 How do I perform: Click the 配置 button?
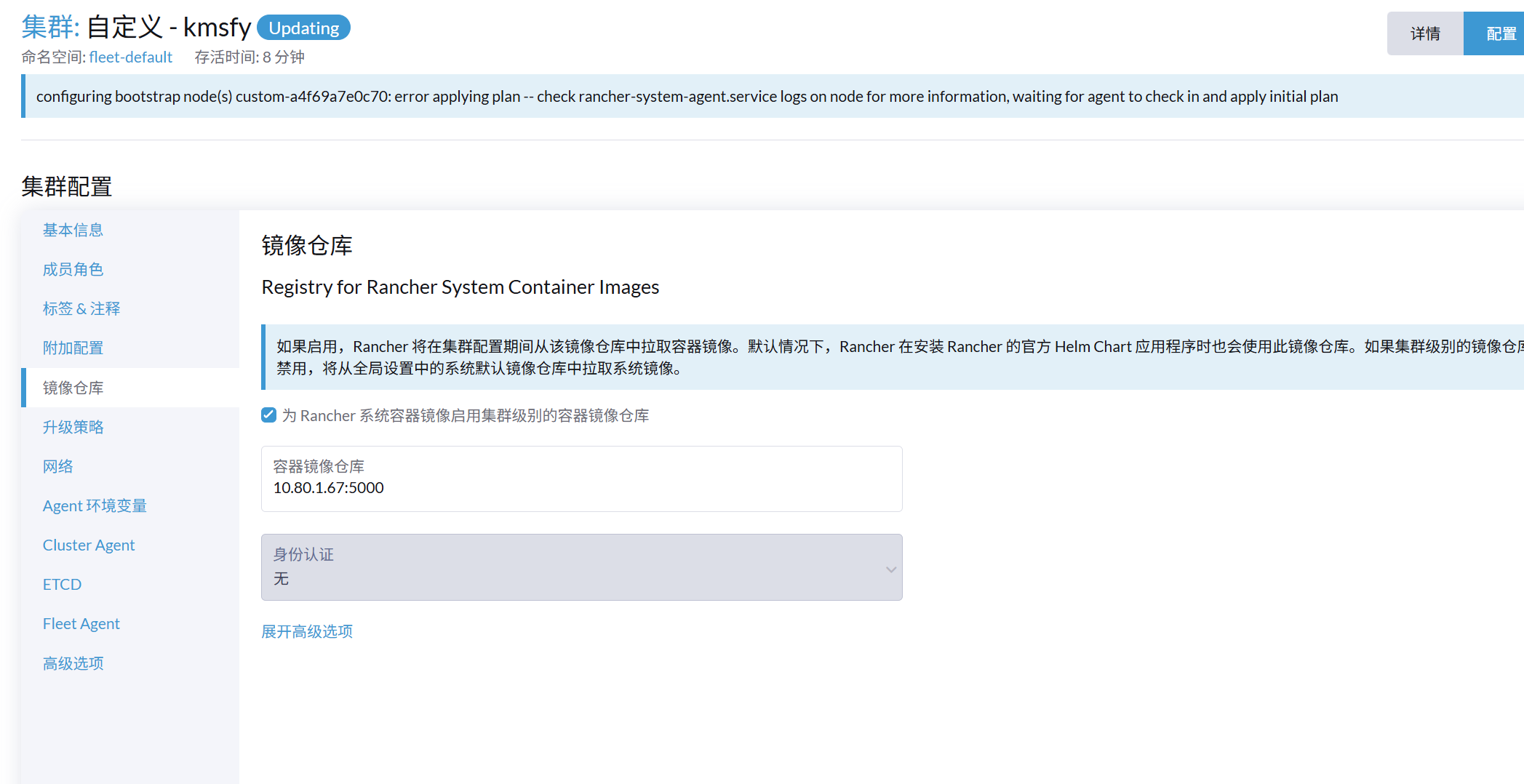coord(1499,33)
